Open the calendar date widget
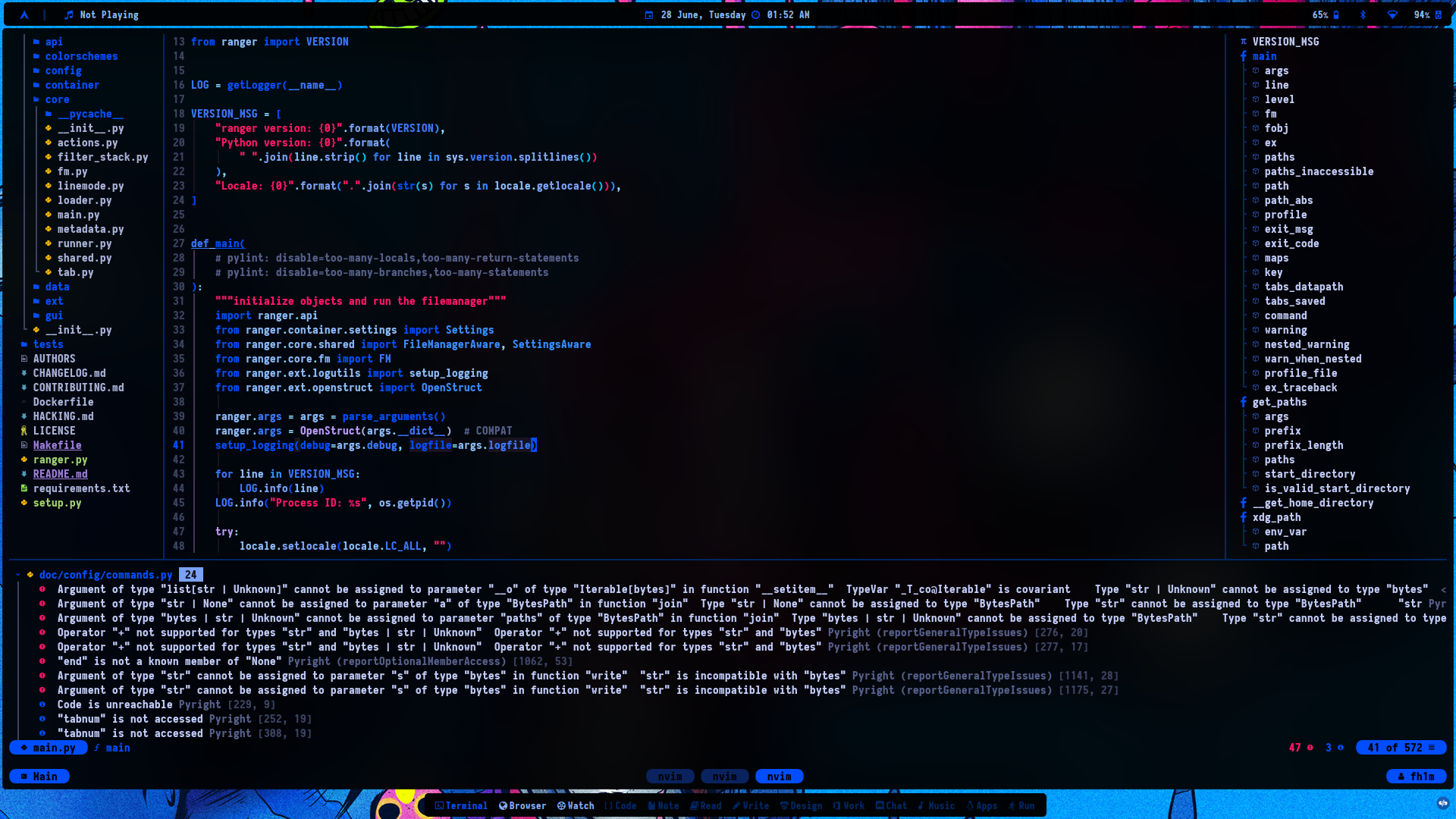Screen dimensions: 1456x819 pos(695,14)
